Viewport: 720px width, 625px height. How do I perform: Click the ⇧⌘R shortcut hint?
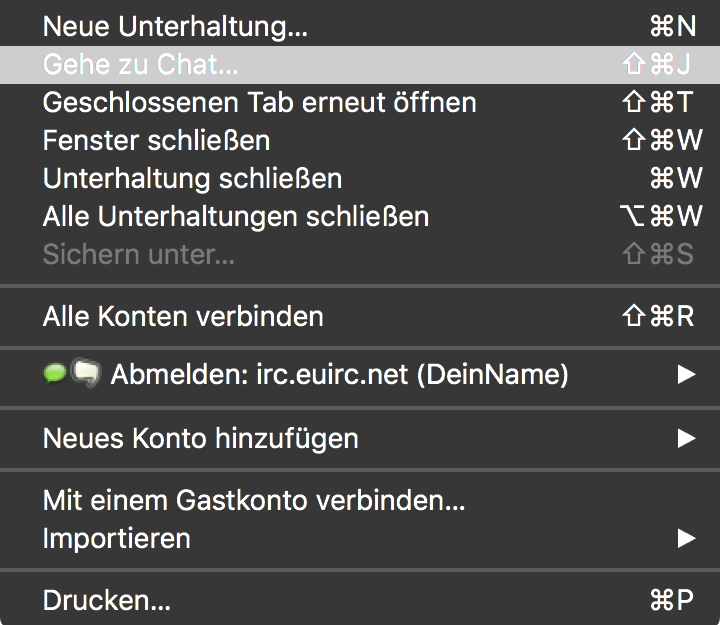(x=657, y=316)
